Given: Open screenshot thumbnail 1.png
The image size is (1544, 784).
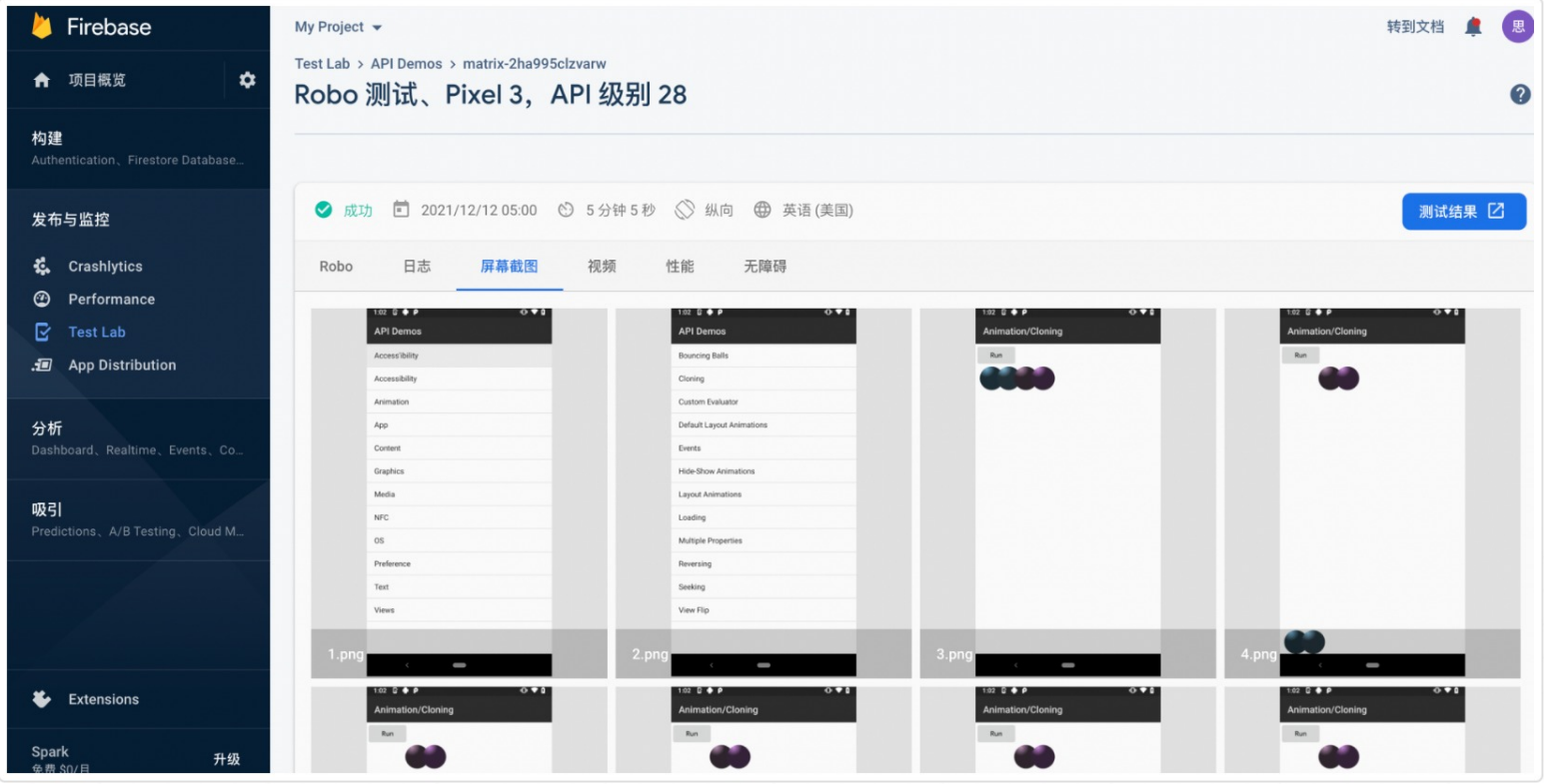Looking at the screenshot, I should (x=459, y=493).
